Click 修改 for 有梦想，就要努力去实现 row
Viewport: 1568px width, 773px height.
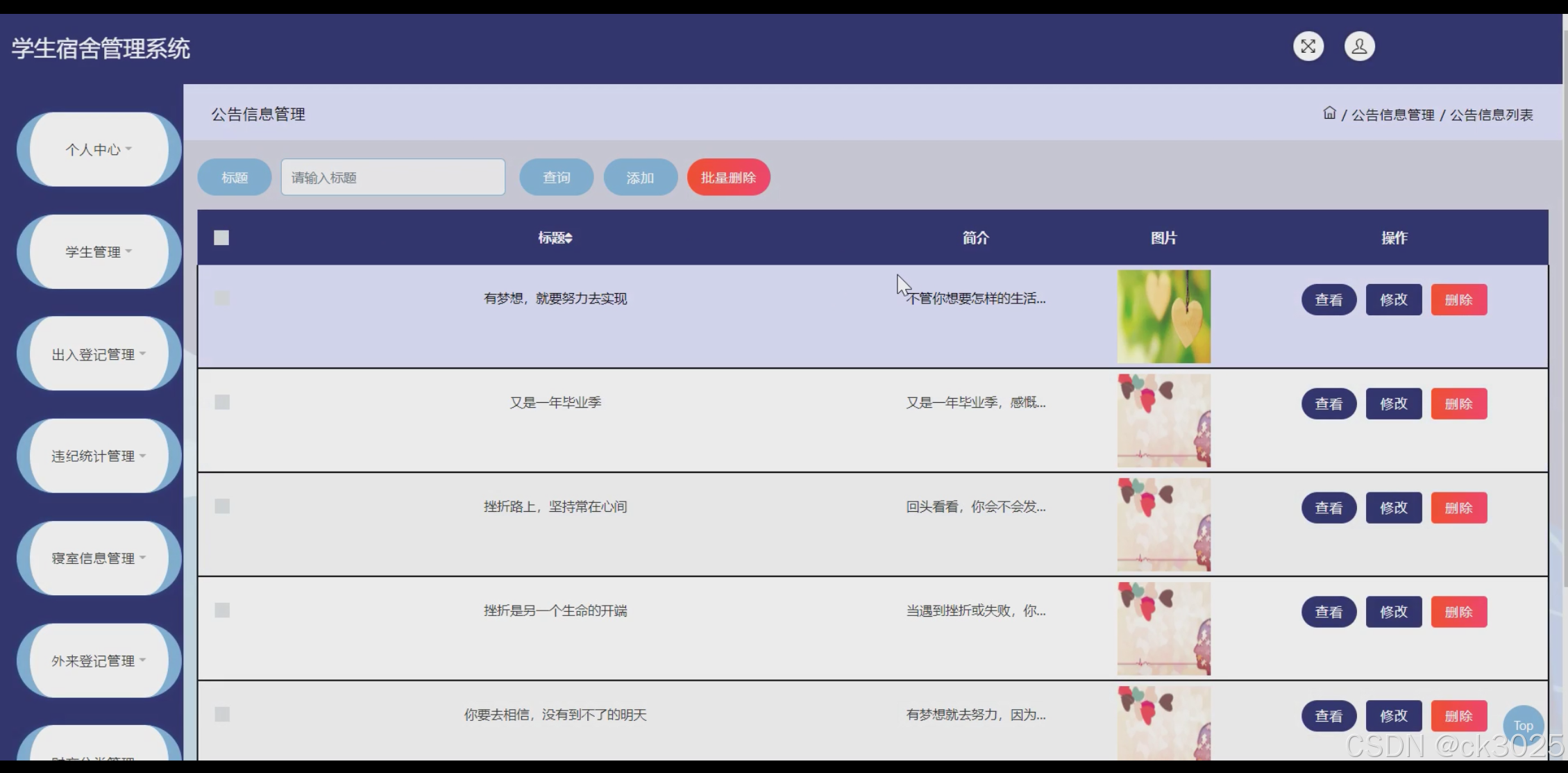point(1393,300)
